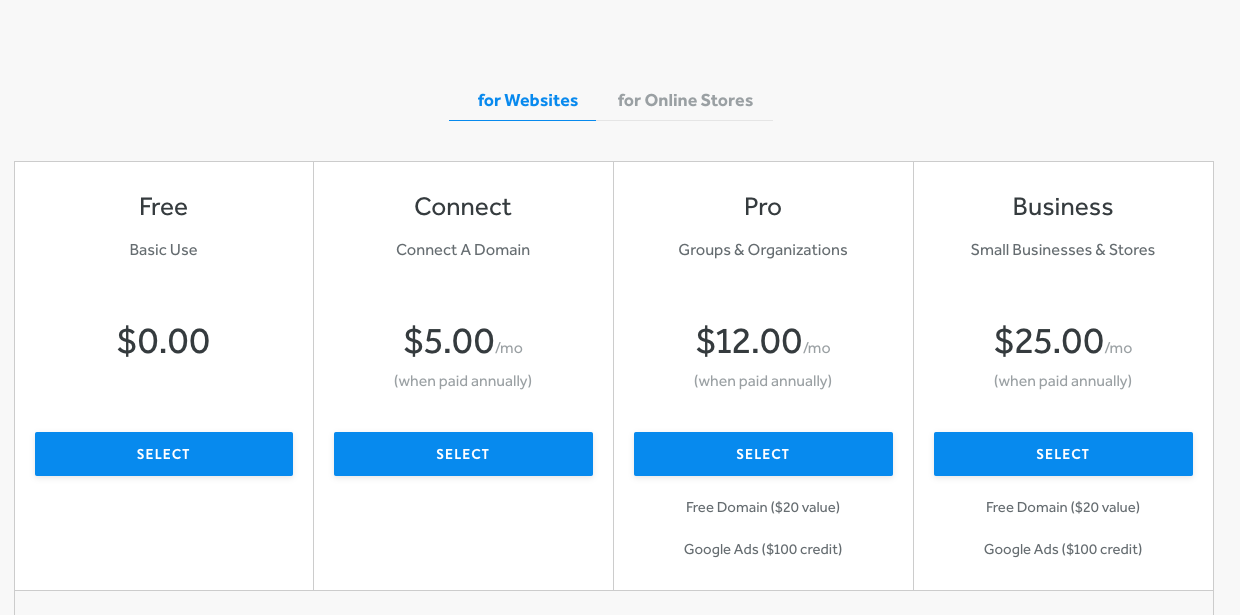1240x615 pixels.
Task: Click SELECT under the Connect plan
Action: pyautogui.click(x=463, y=453)
